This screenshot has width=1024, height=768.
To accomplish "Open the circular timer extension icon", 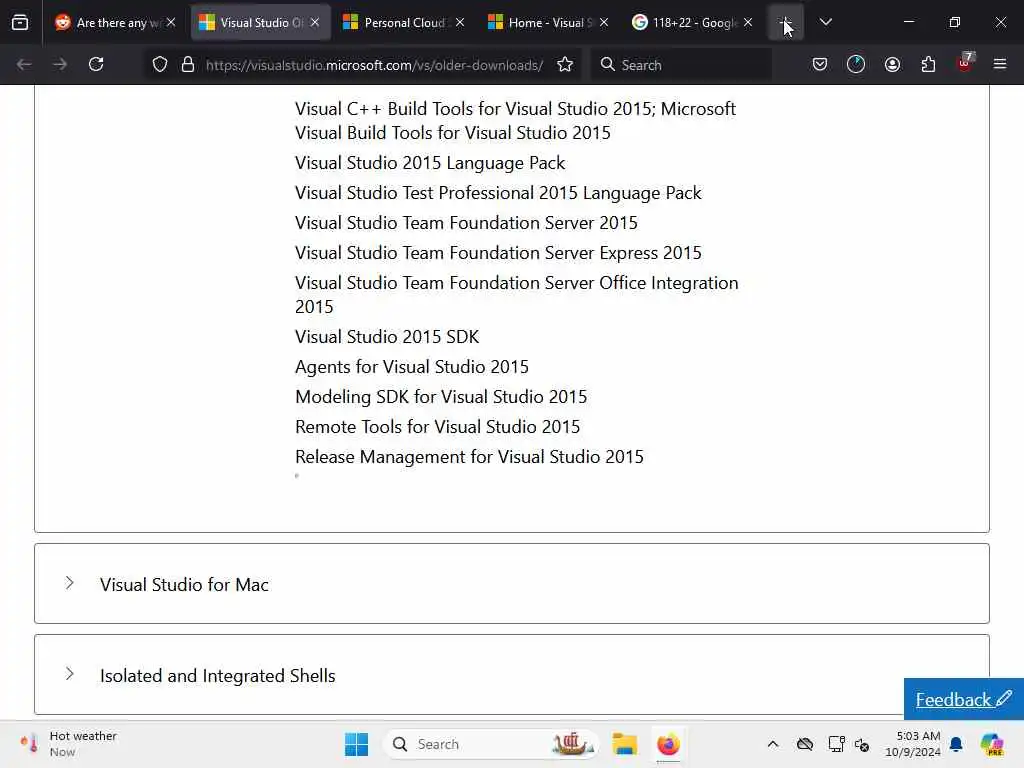I will tap(856, 64).
